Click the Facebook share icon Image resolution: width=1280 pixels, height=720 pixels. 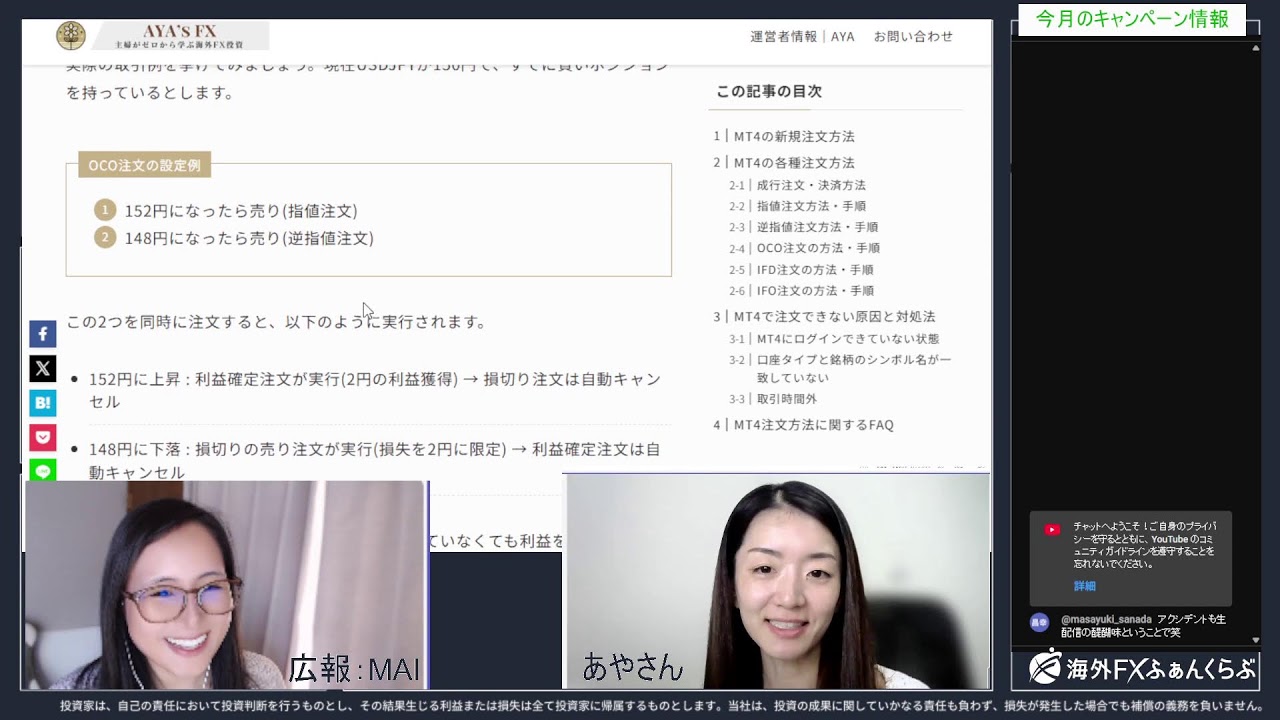pos(42,334)
